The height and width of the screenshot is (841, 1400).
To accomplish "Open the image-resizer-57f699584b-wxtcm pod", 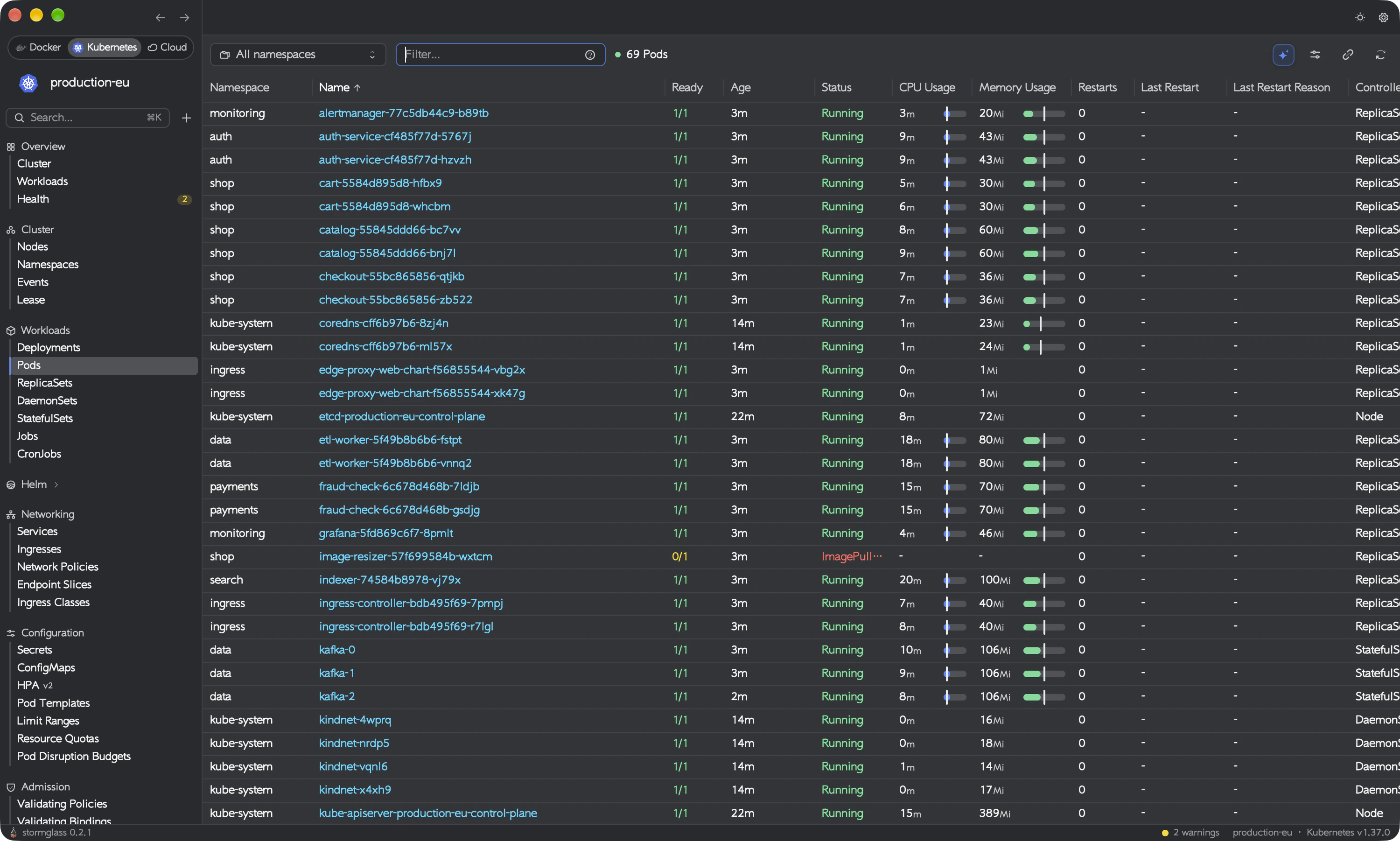I will 406,556.
